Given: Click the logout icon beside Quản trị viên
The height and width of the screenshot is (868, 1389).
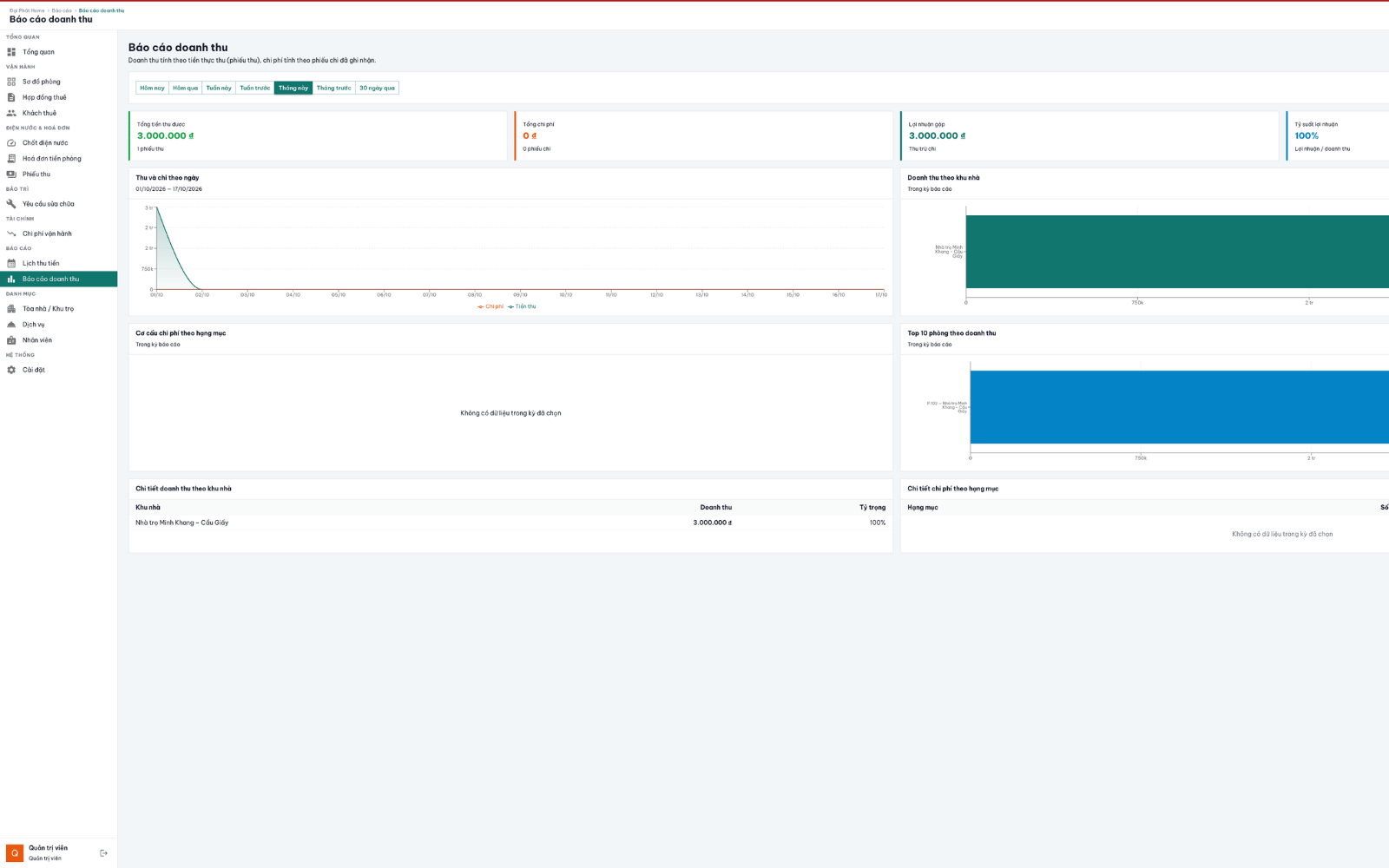Looking at the screenshot, I should [x=103, y=853].
